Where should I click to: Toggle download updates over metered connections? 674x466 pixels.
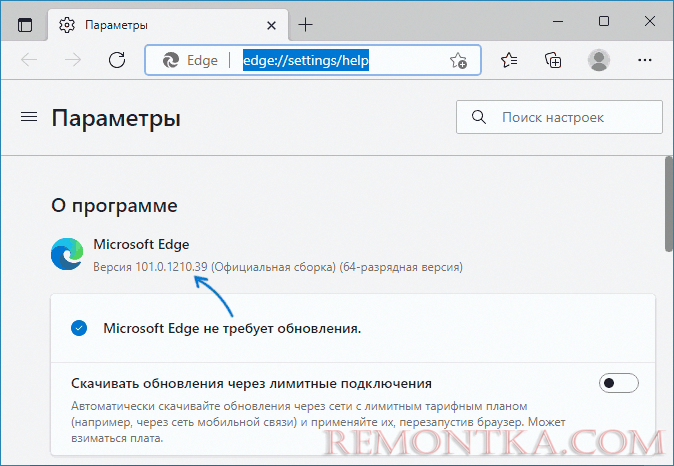click(619, 383)
